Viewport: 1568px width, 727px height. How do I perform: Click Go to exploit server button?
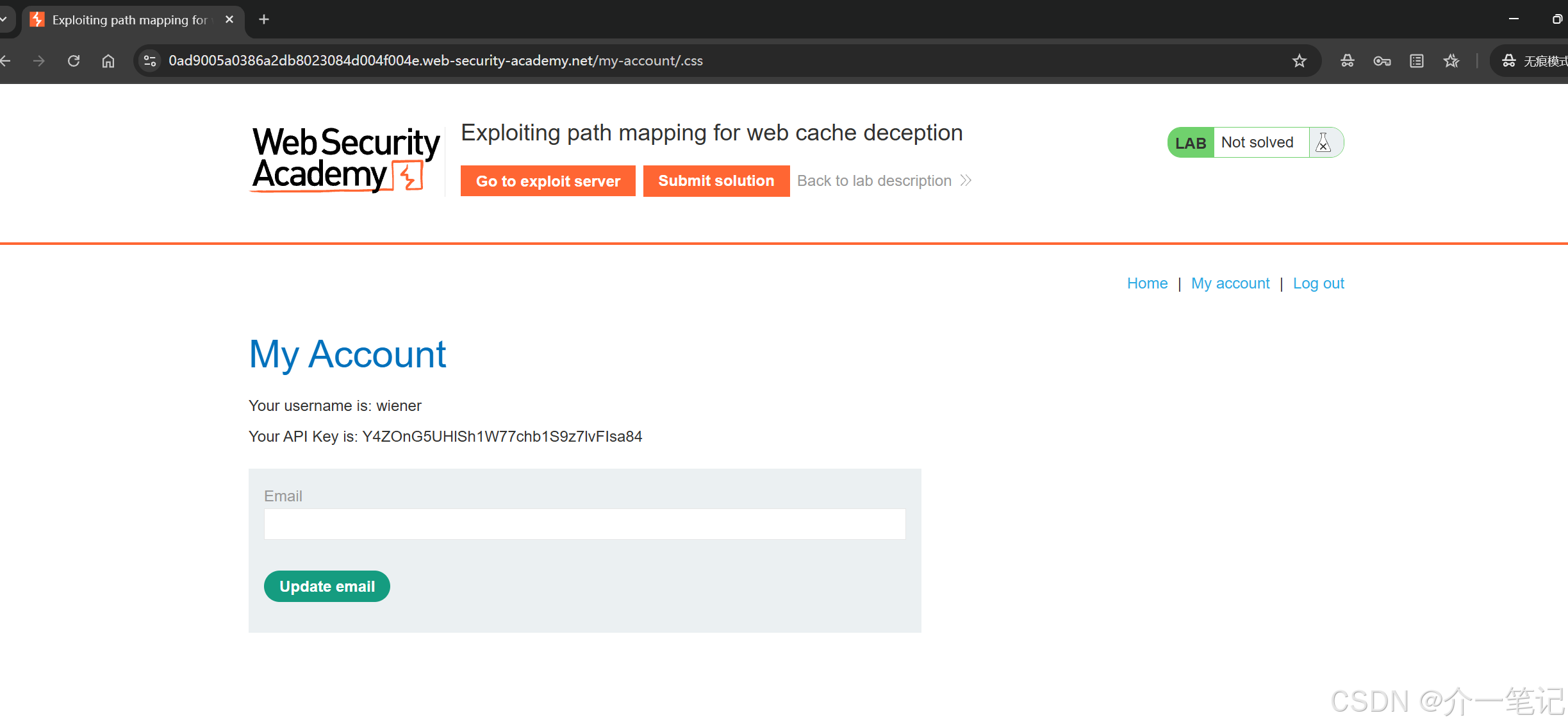click(x=548, y=181)
